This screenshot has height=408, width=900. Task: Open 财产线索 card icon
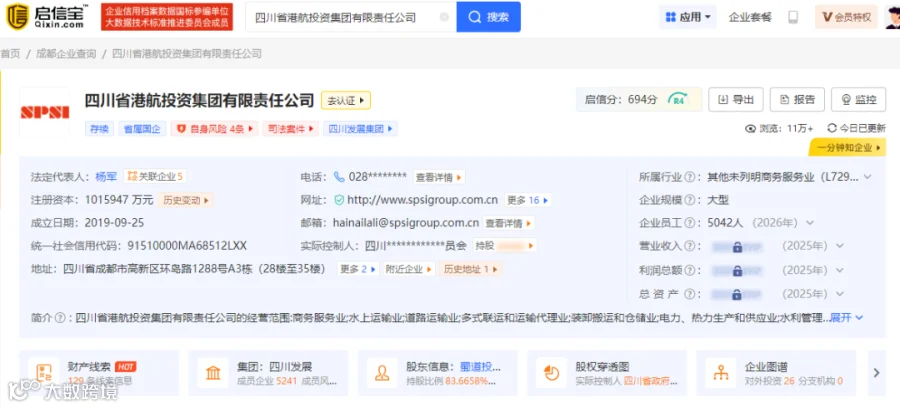point(44,372)
